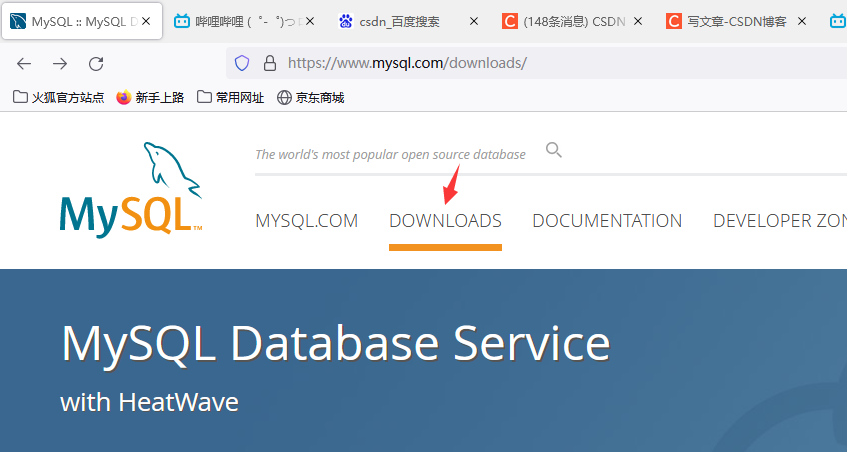Click the MySQL dolphin logo
This screenshot has height=452, width=847.
pos(131,189)
